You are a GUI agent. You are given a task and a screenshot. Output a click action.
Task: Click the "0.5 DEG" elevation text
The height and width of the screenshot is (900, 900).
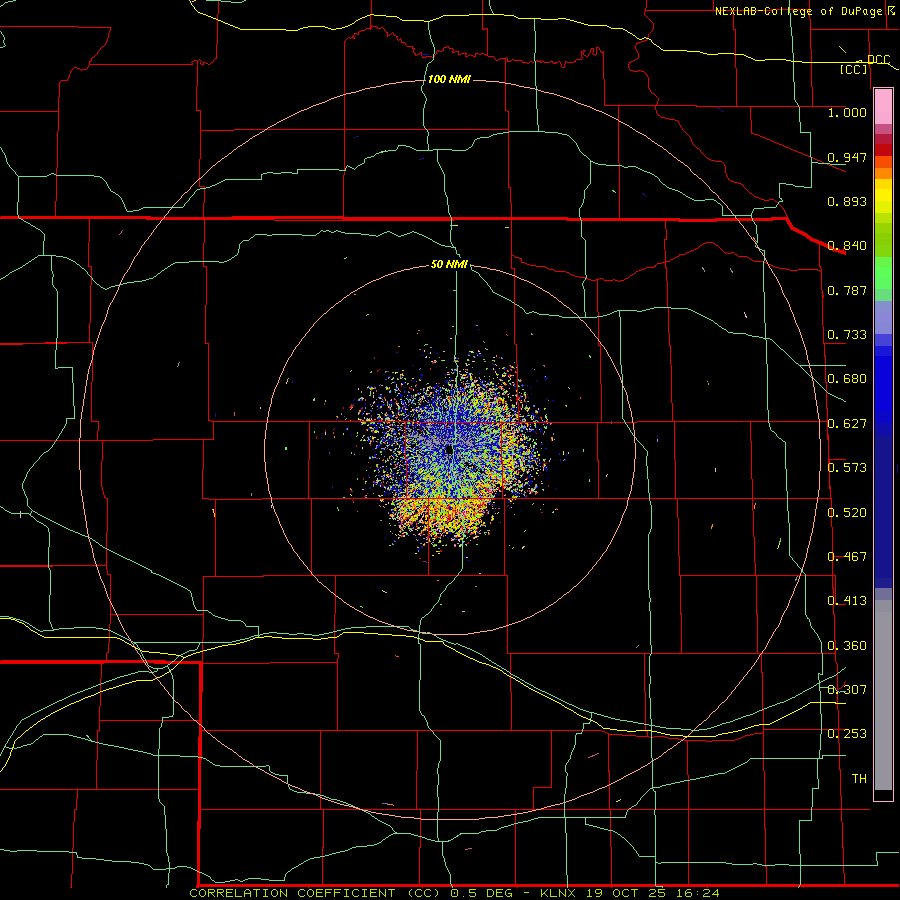484,893
